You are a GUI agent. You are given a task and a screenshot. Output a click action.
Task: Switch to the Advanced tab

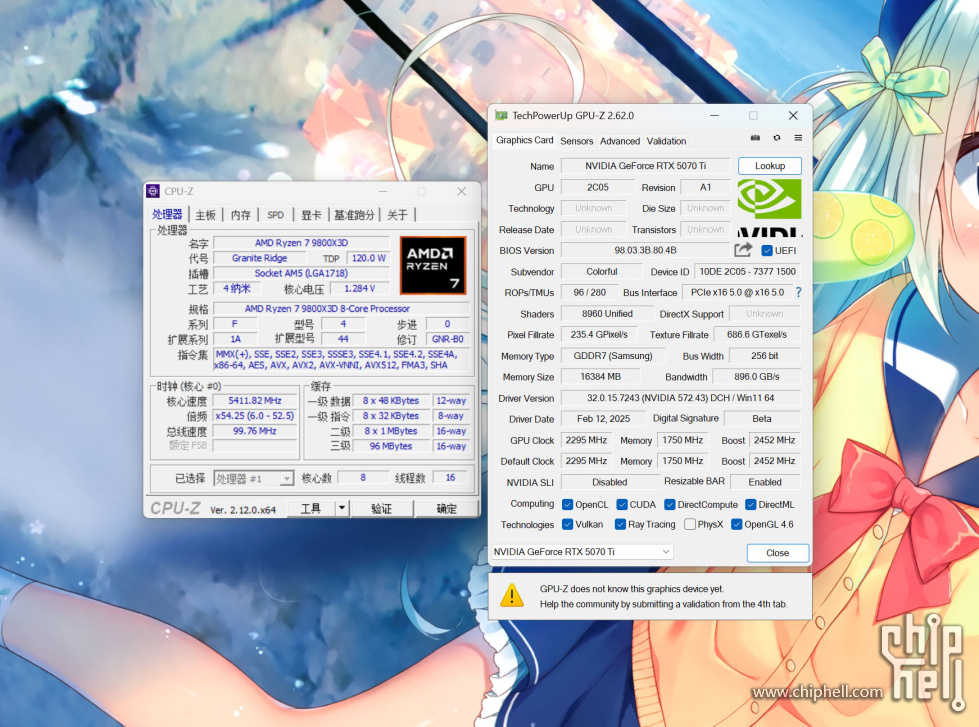click(619, 141)
